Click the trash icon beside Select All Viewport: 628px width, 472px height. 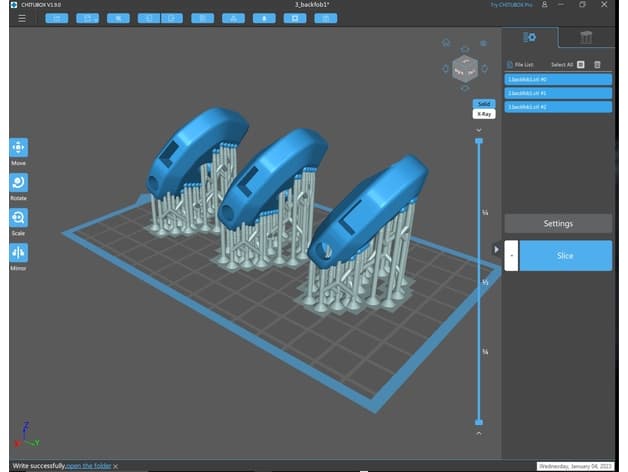click(597, 65)
